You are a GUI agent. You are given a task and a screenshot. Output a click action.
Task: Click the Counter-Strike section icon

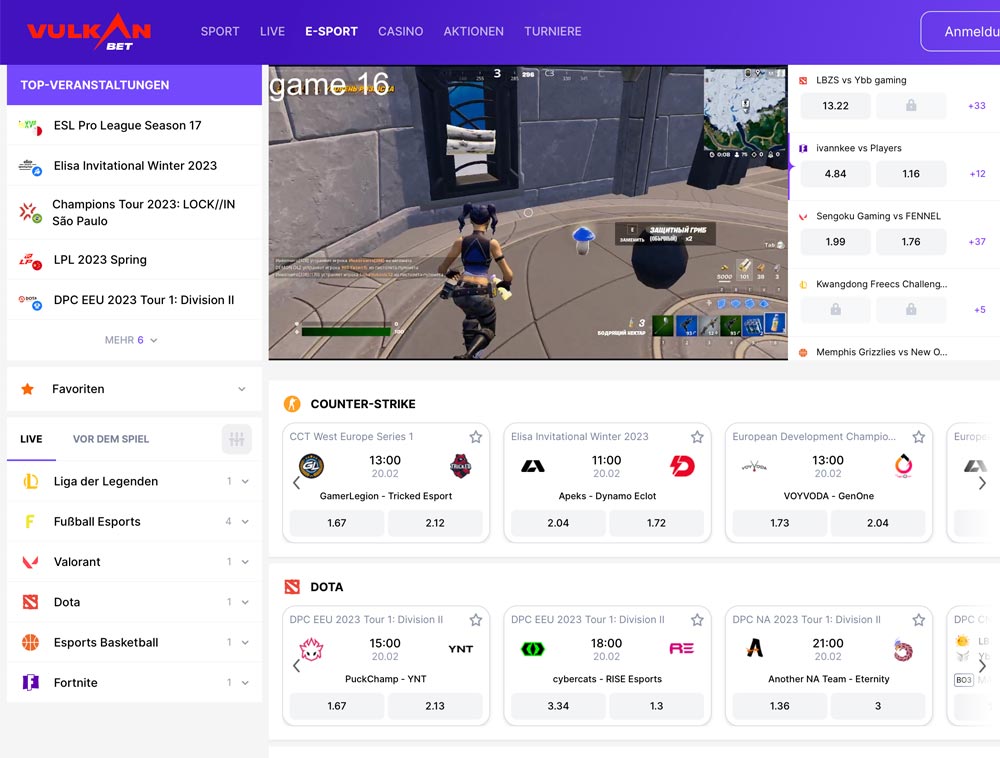pyautogui.click(x=292, y=404)
